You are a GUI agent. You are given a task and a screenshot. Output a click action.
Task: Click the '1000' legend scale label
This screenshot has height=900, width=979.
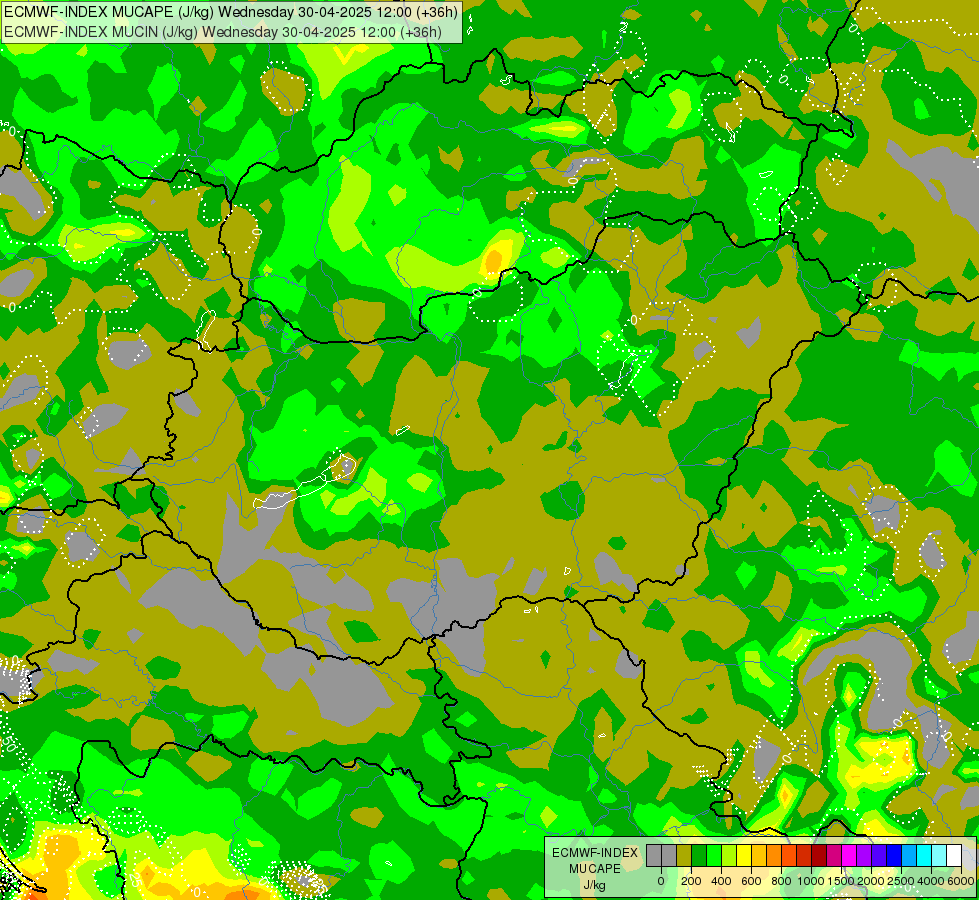tap(810, 881)
